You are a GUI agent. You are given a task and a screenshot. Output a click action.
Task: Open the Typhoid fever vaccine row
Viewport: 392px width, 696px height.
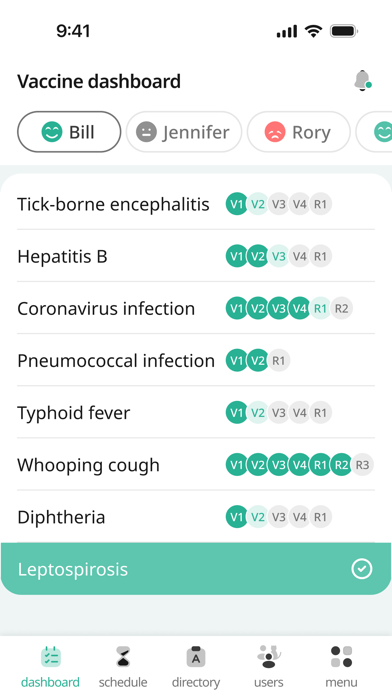(196, 412)
